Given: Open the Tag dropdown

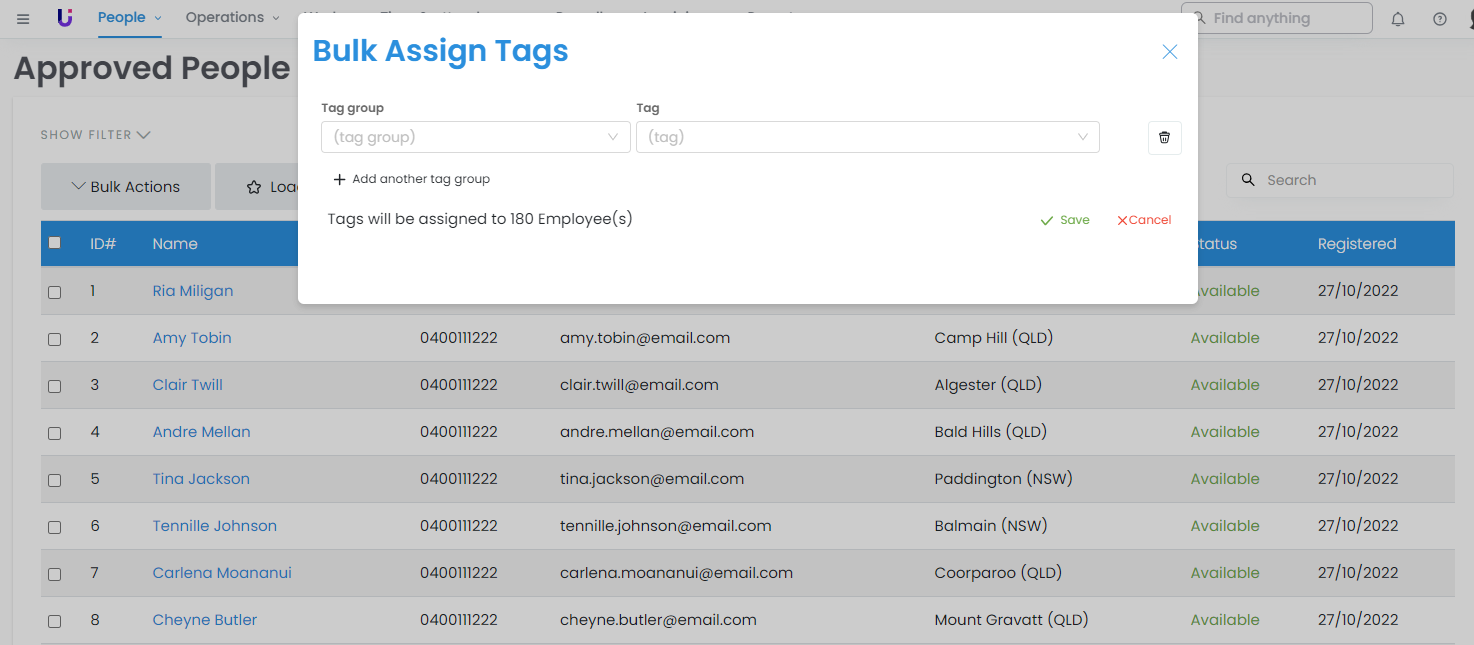Looking at the screenshot, I should [x=867, y=137].
